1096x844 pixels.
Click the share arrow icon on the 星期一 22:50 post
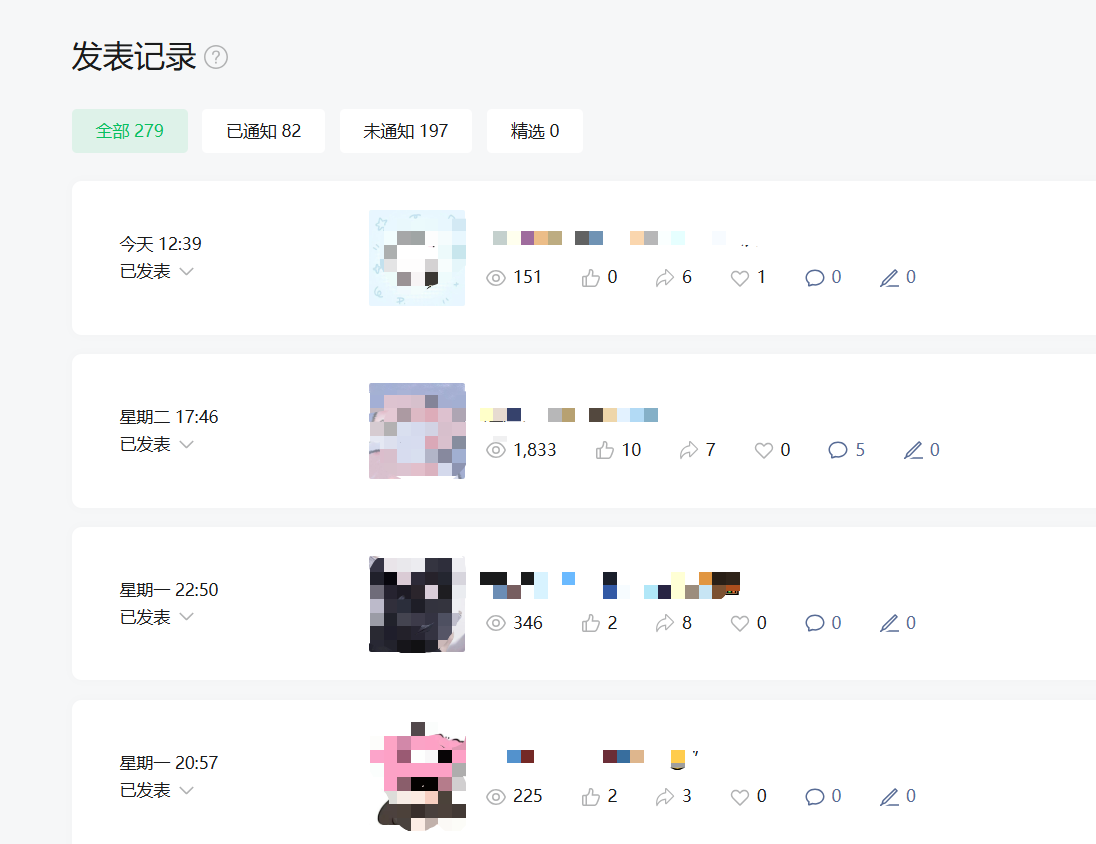point(665,623)
